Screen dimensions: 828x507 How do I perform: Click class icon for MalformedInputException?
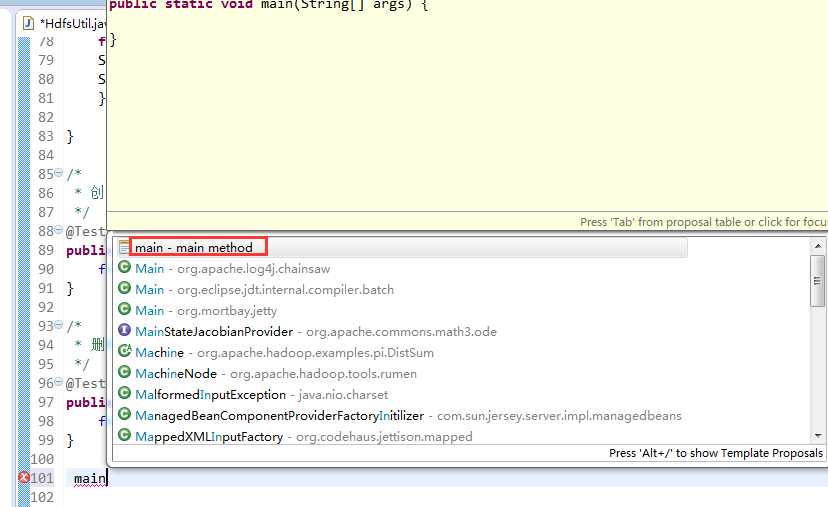(124, 393)
